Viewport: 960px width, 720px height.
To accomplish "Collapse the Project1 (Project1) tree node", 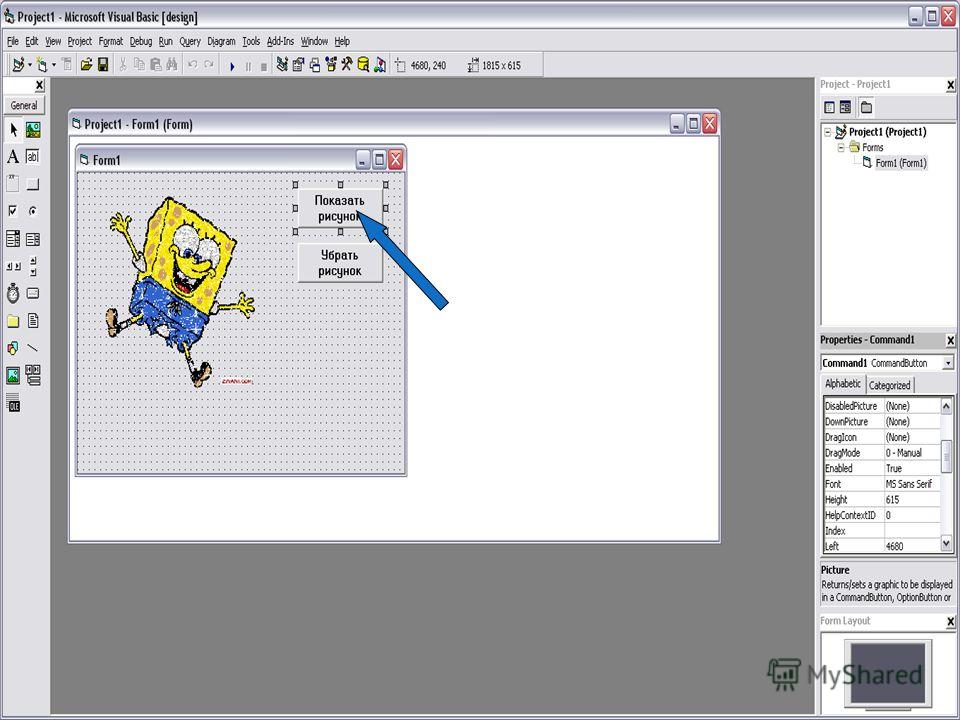I will tap(828, 132).
